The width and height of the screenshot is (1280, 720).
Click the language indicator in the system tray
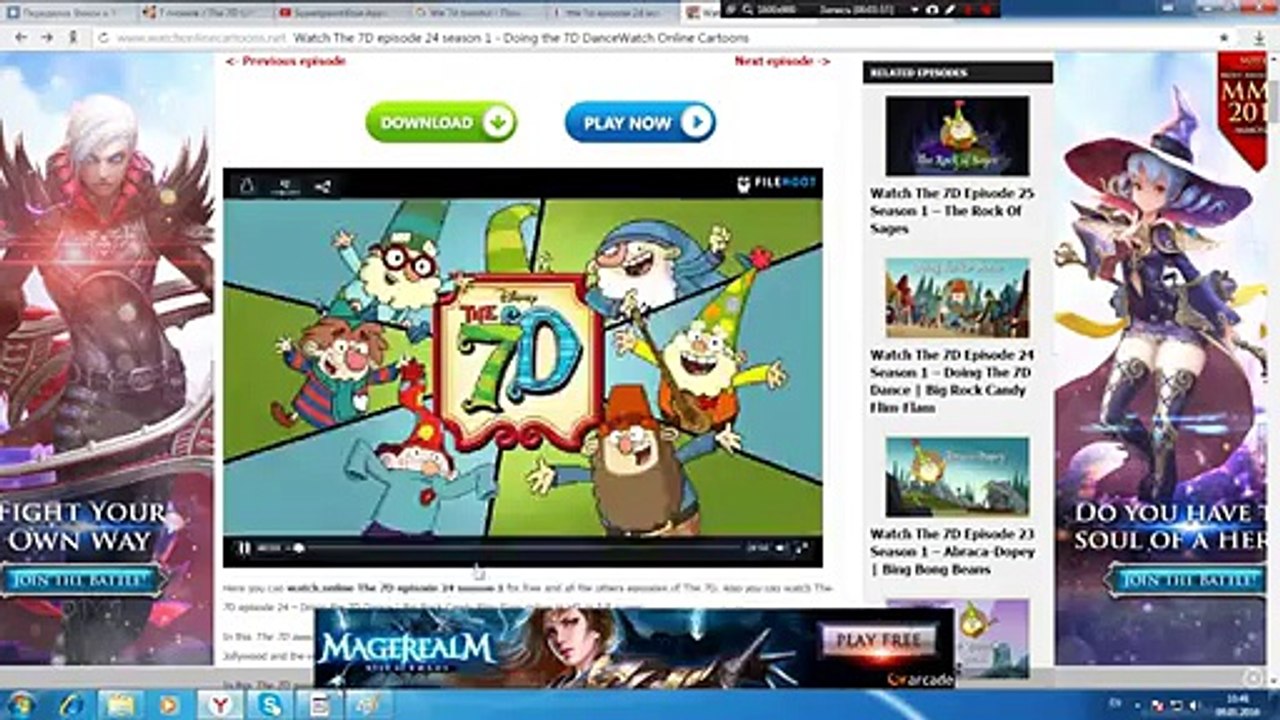pyautogui.click(x=1115, y=704)
